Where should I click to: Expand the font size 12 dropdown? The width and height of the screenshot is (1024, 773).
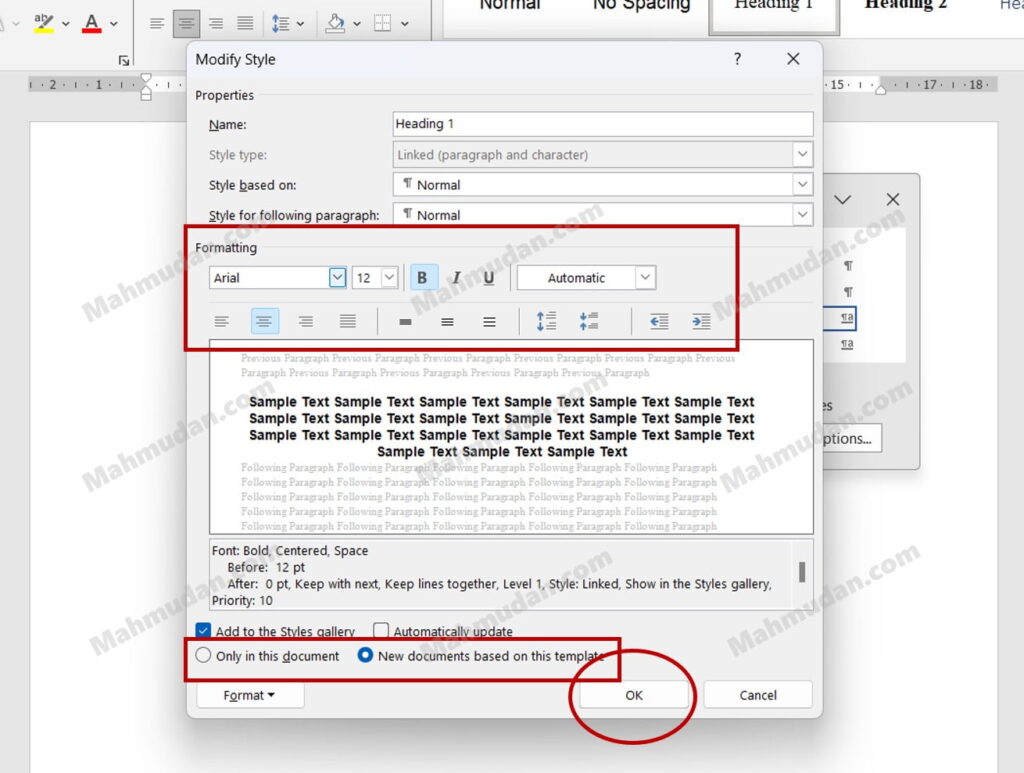pyautogui.click(x=389, y=278)
